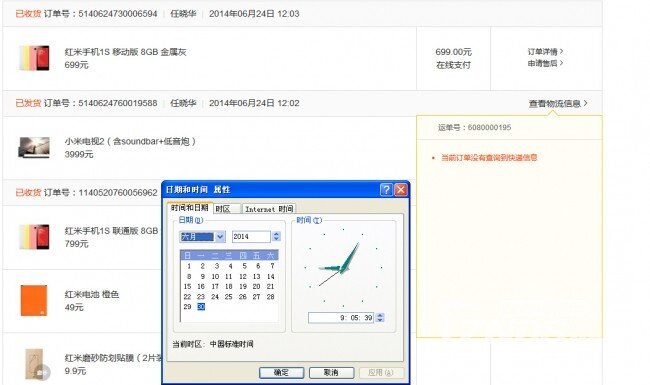Open help in Date and Time dialog

386,190
